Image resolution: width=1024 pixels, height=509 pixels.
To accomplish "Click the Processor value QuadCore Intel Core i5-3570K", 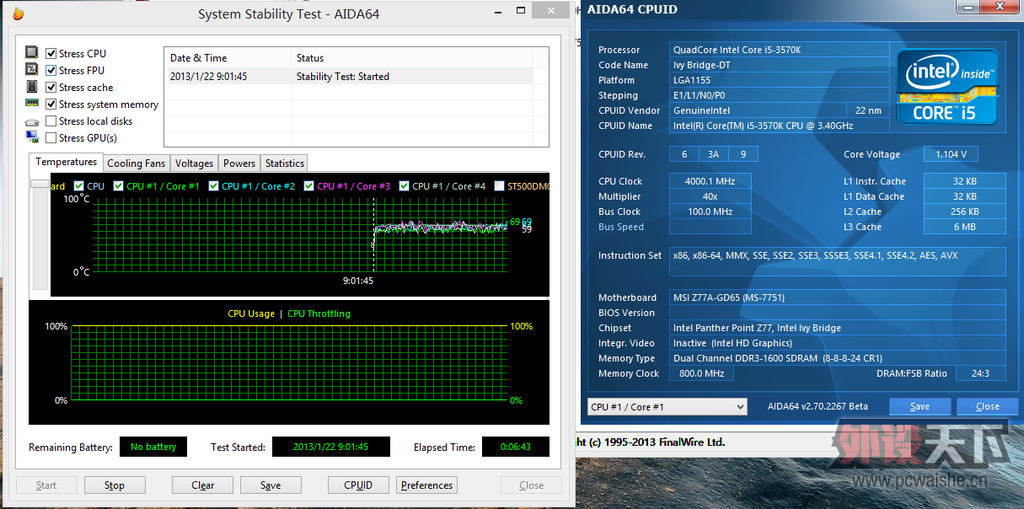I will pyautogui.click(x=780, y=50).
